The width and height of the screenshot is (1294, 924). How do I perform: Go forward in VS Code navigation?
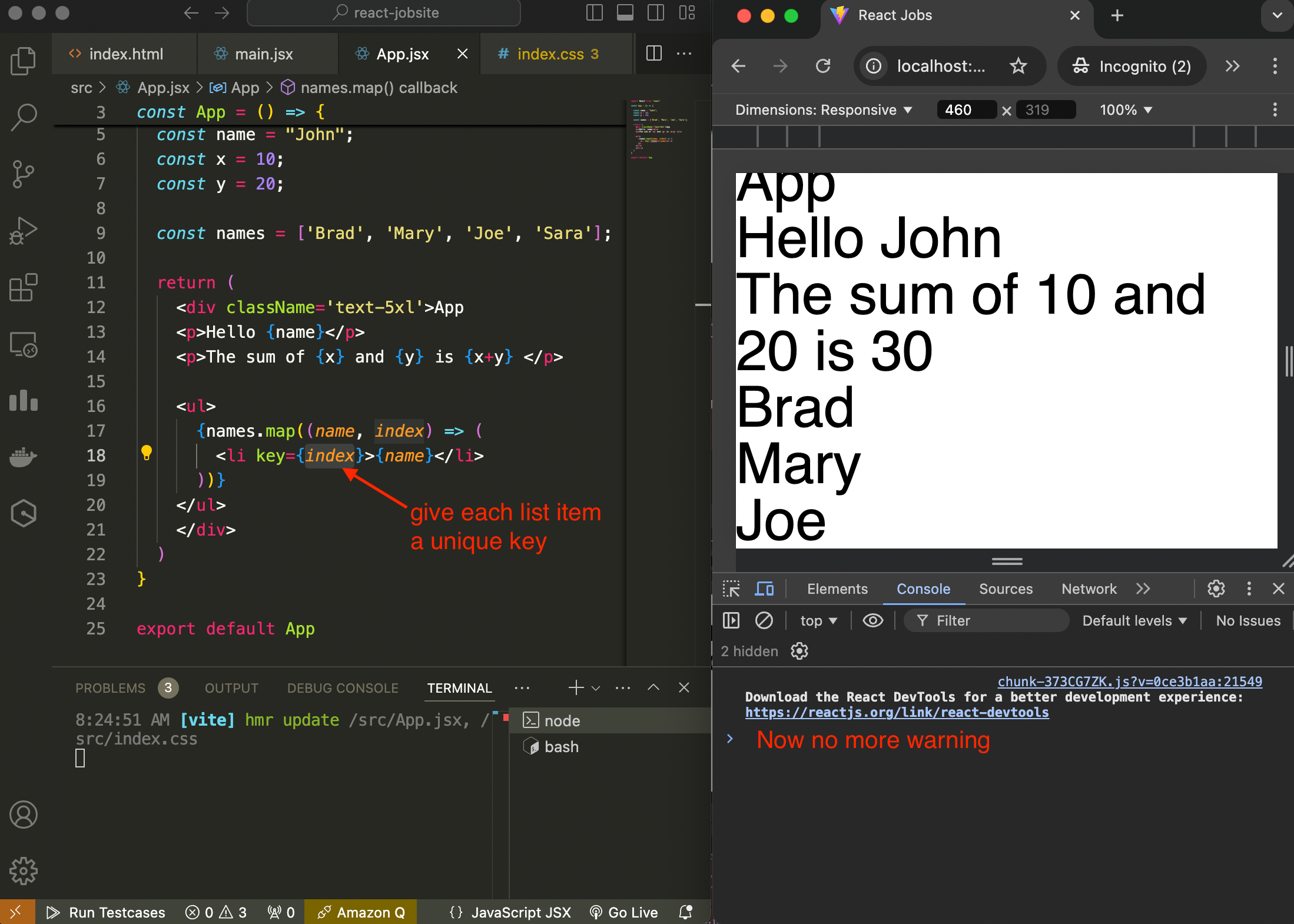(222, 13)
